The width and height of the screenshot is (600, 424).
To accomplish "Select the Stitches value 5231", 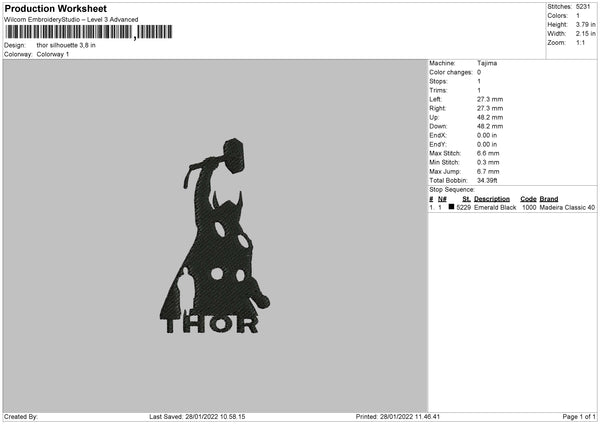I will coord(583,7).
